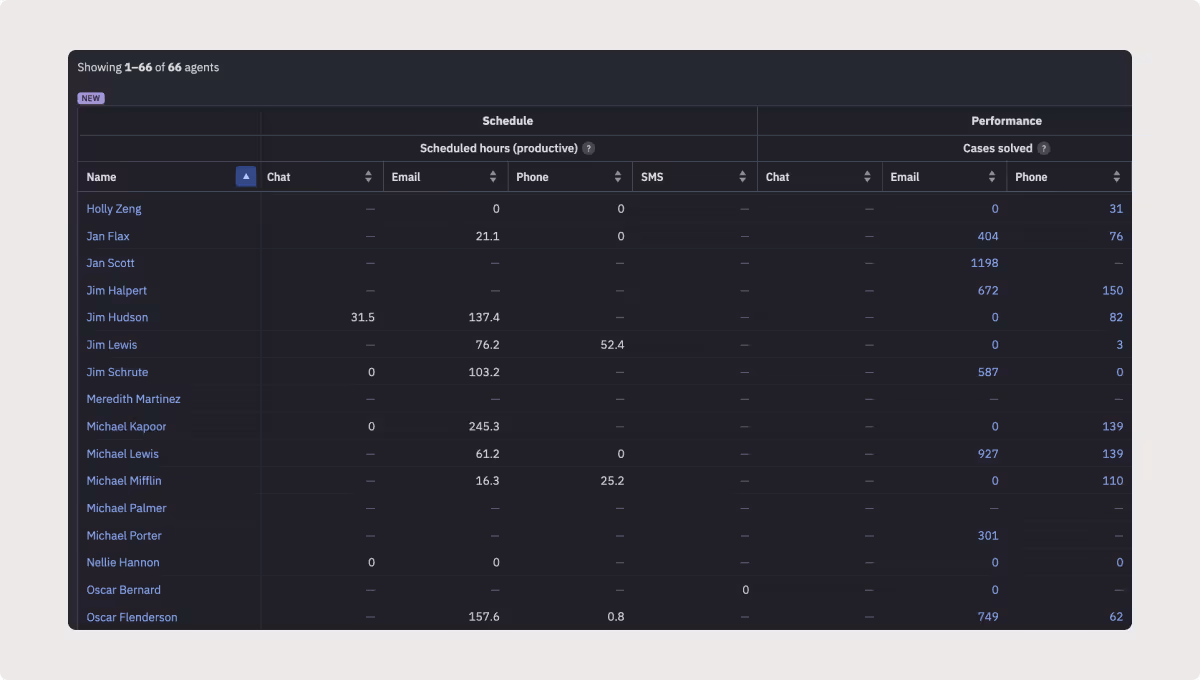Click Jim Lewis's 3 phone cases
This screenshot has height=680, width=1200.
1120,344
